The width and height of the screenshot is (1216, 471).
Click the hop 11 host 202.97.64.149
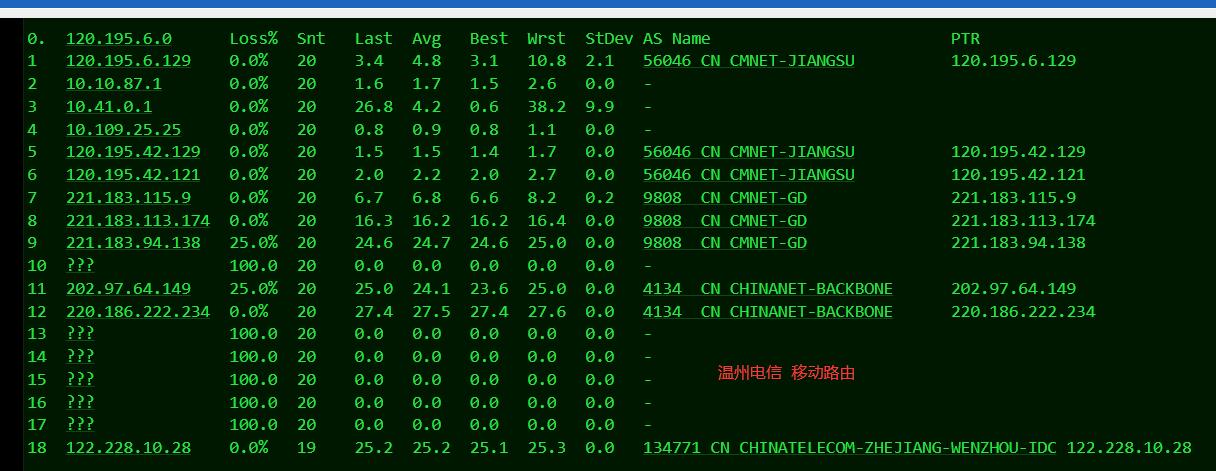tap(128, 288)
